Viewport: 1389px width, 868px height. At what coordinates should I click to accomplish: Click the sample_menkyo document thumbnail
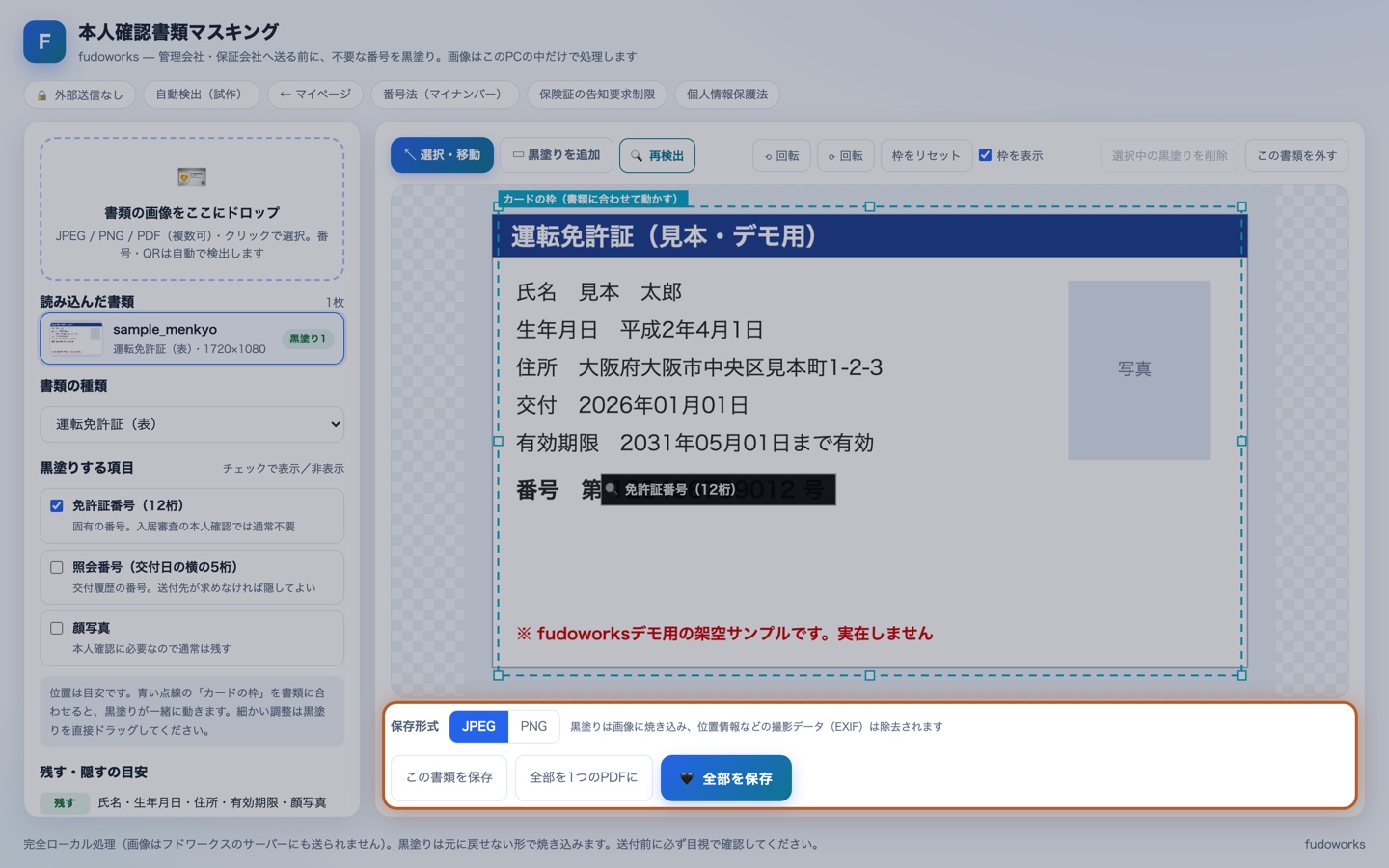click(76, 339)
